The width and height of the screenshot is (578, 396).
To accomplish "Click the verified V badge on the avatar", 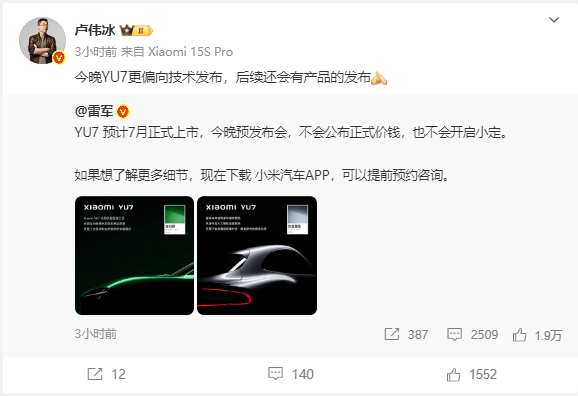I will tap(59, 58).
